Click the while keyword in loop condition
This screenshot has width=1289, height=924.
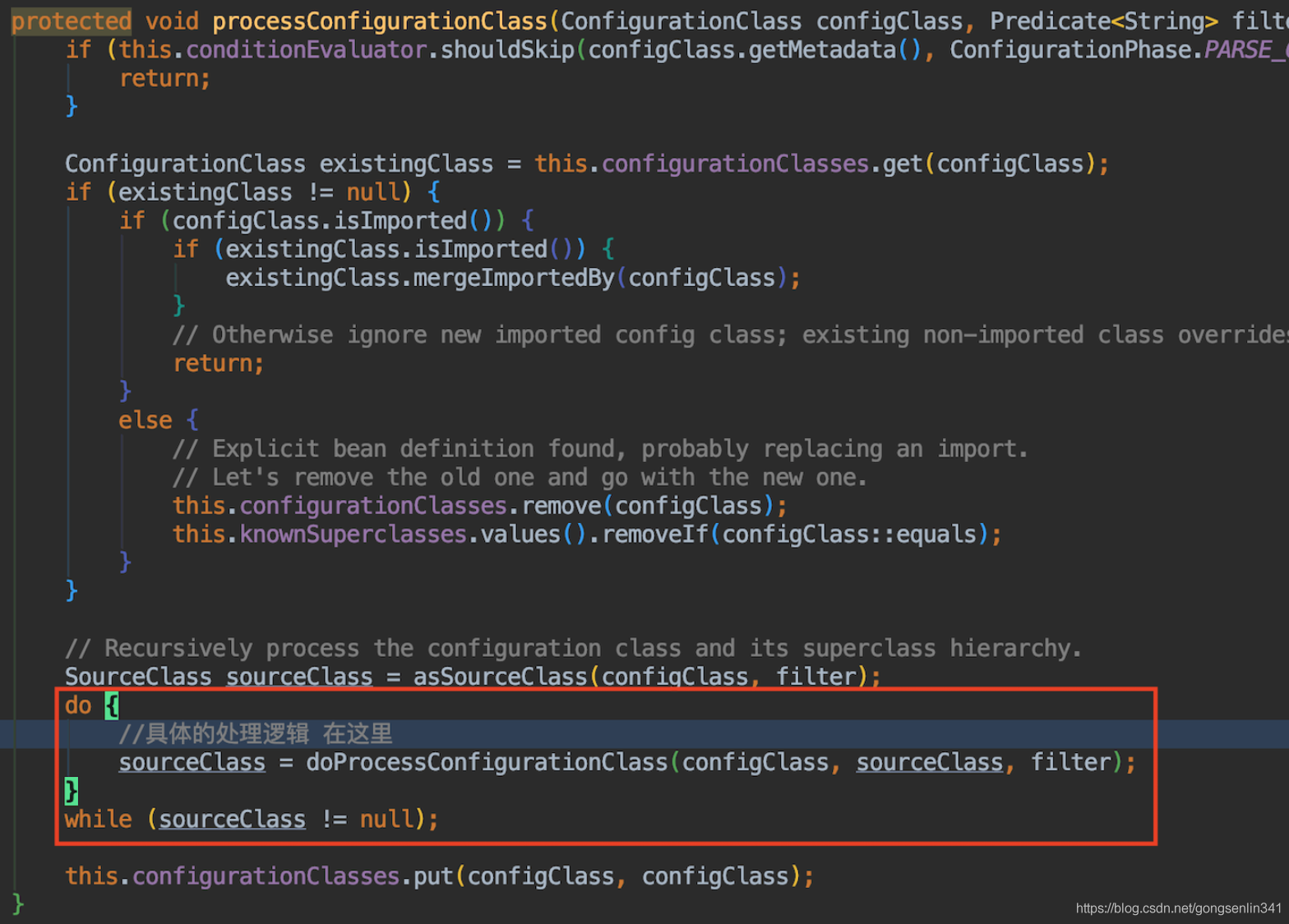coord(98,819)
